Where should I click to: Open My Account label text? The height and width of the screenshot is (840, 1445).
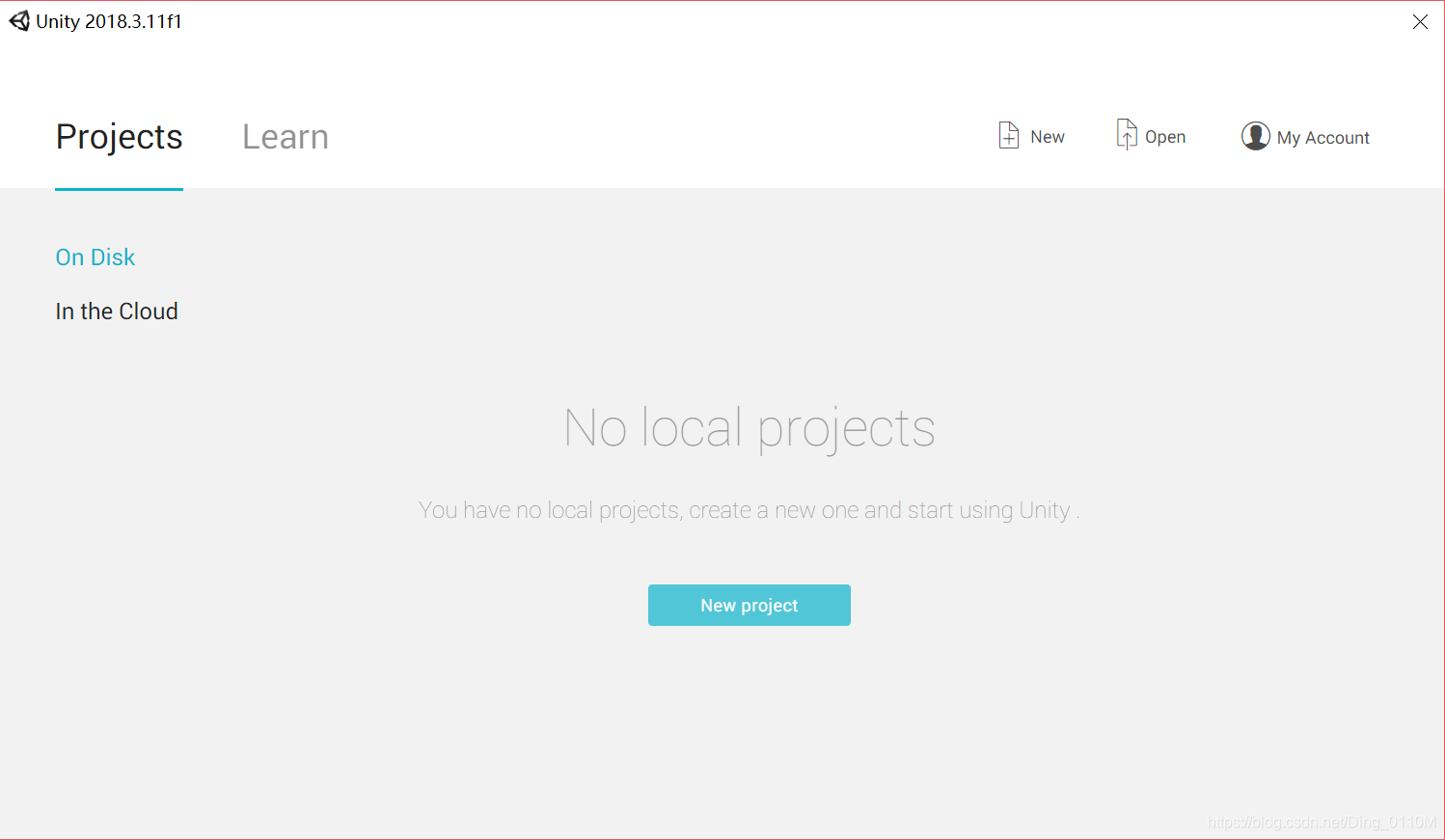click(x=1323, y=138)
